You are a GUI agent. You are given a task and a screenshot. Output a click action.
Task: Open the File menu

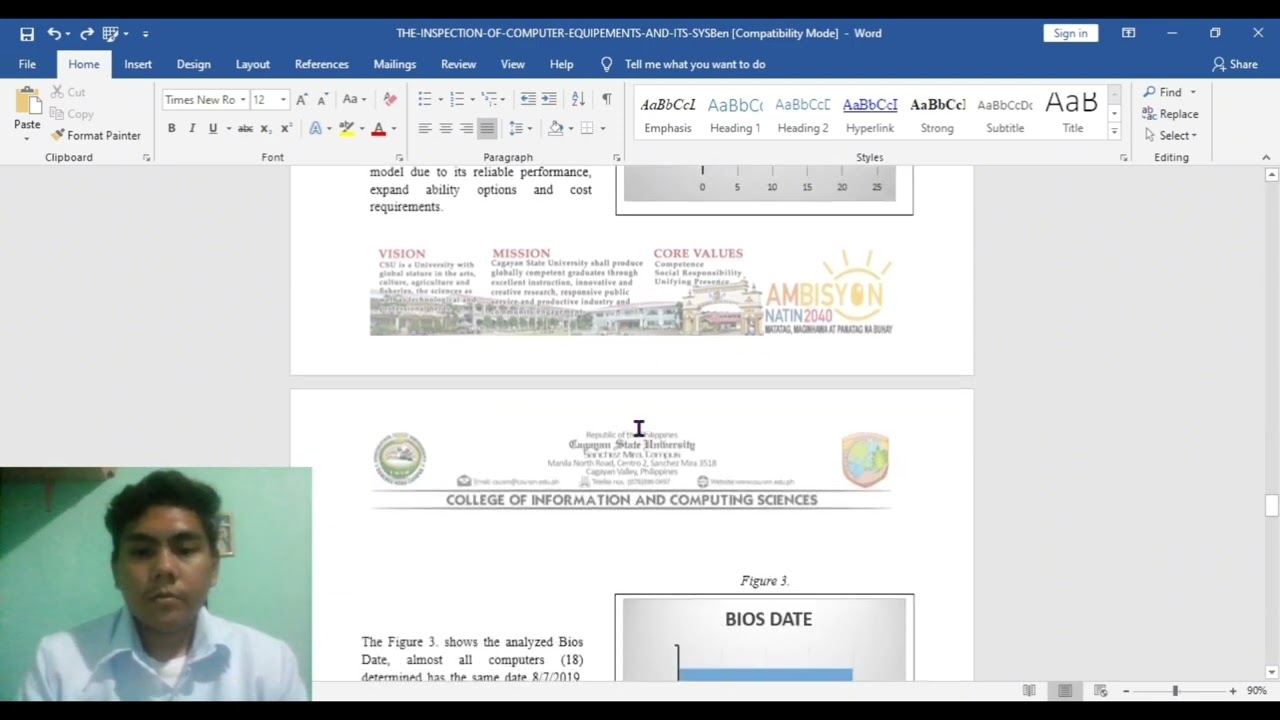(27, 64)
